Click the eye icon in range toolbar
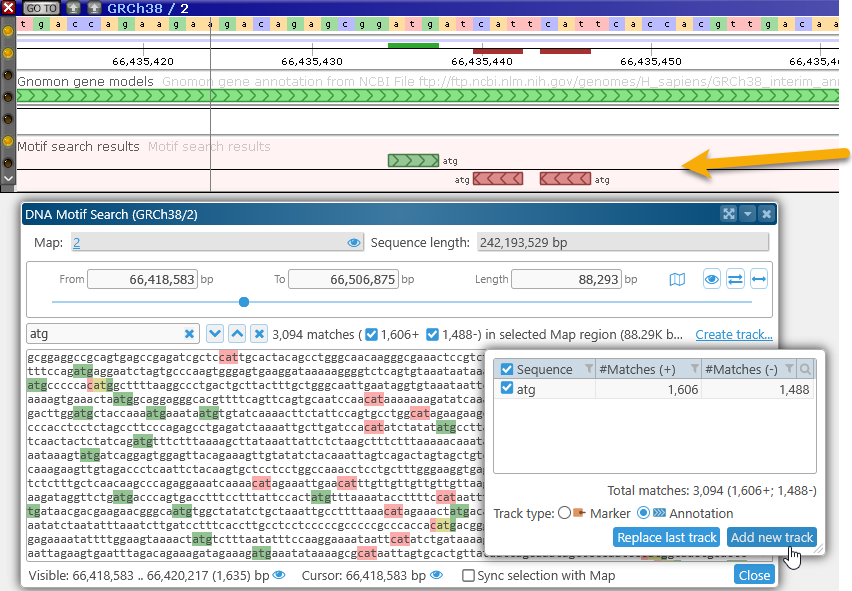The image size is (852, 591). click(711, 280)
